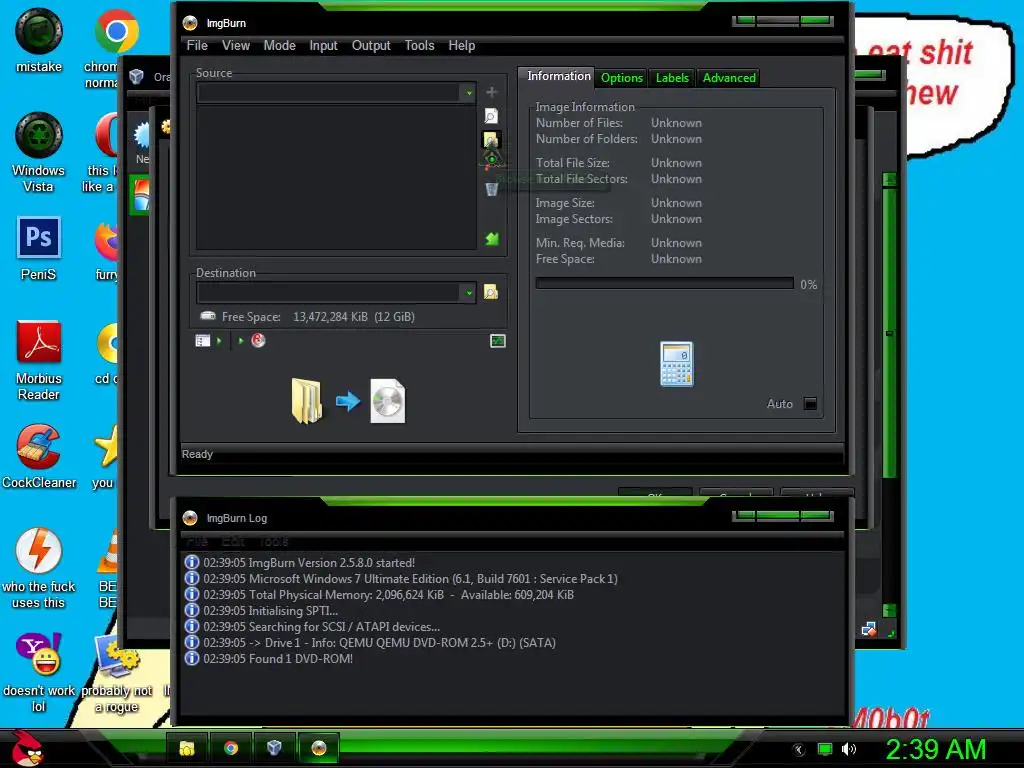Open the Yahoo smiley 'doesn't work lol' icon
The height and width of the screenshot is (768, 1024).
click(x=39, y=654)
